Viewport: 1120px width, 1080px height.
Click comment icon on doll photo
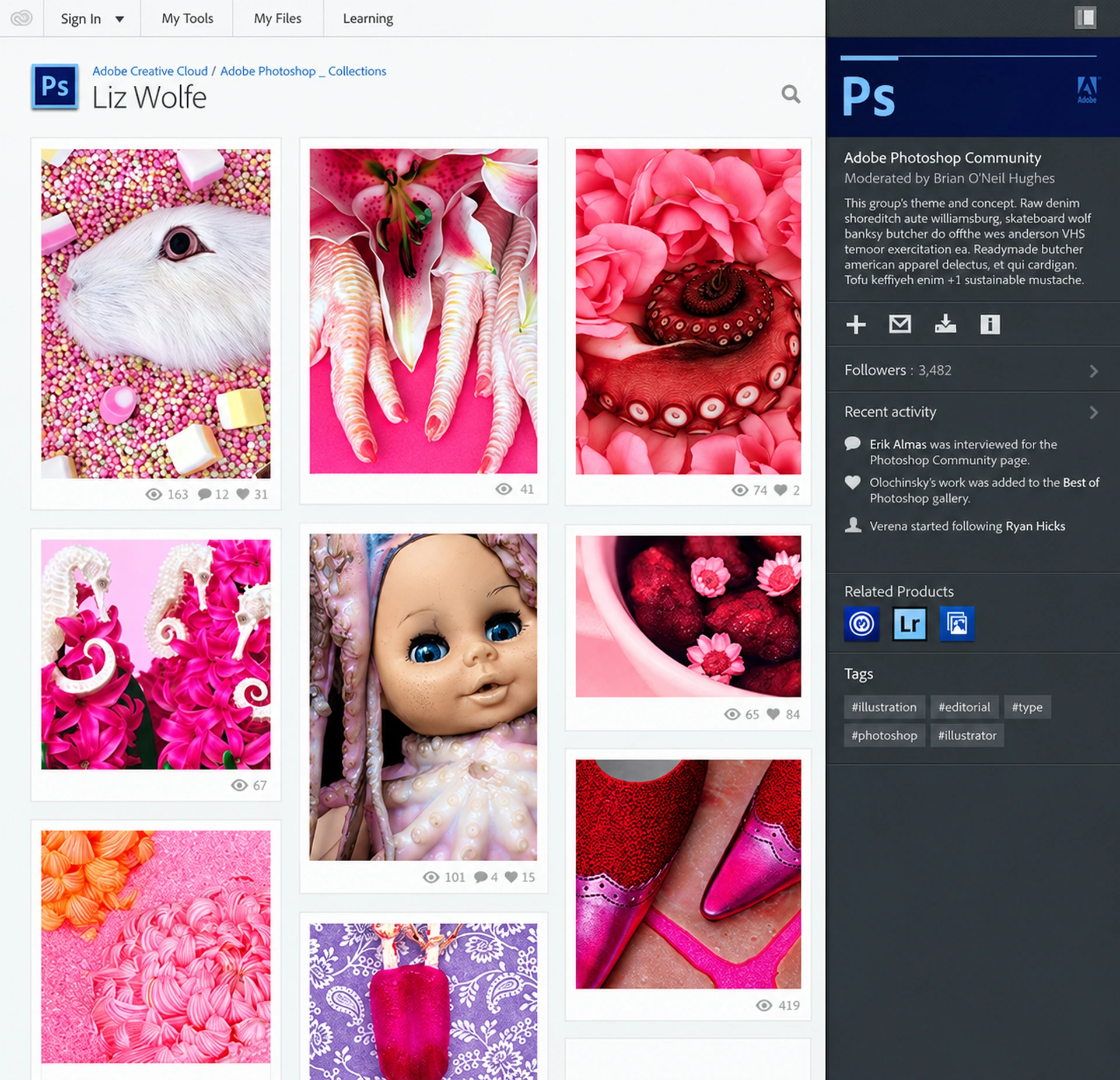pyautogui.click(x=481, y=877)
